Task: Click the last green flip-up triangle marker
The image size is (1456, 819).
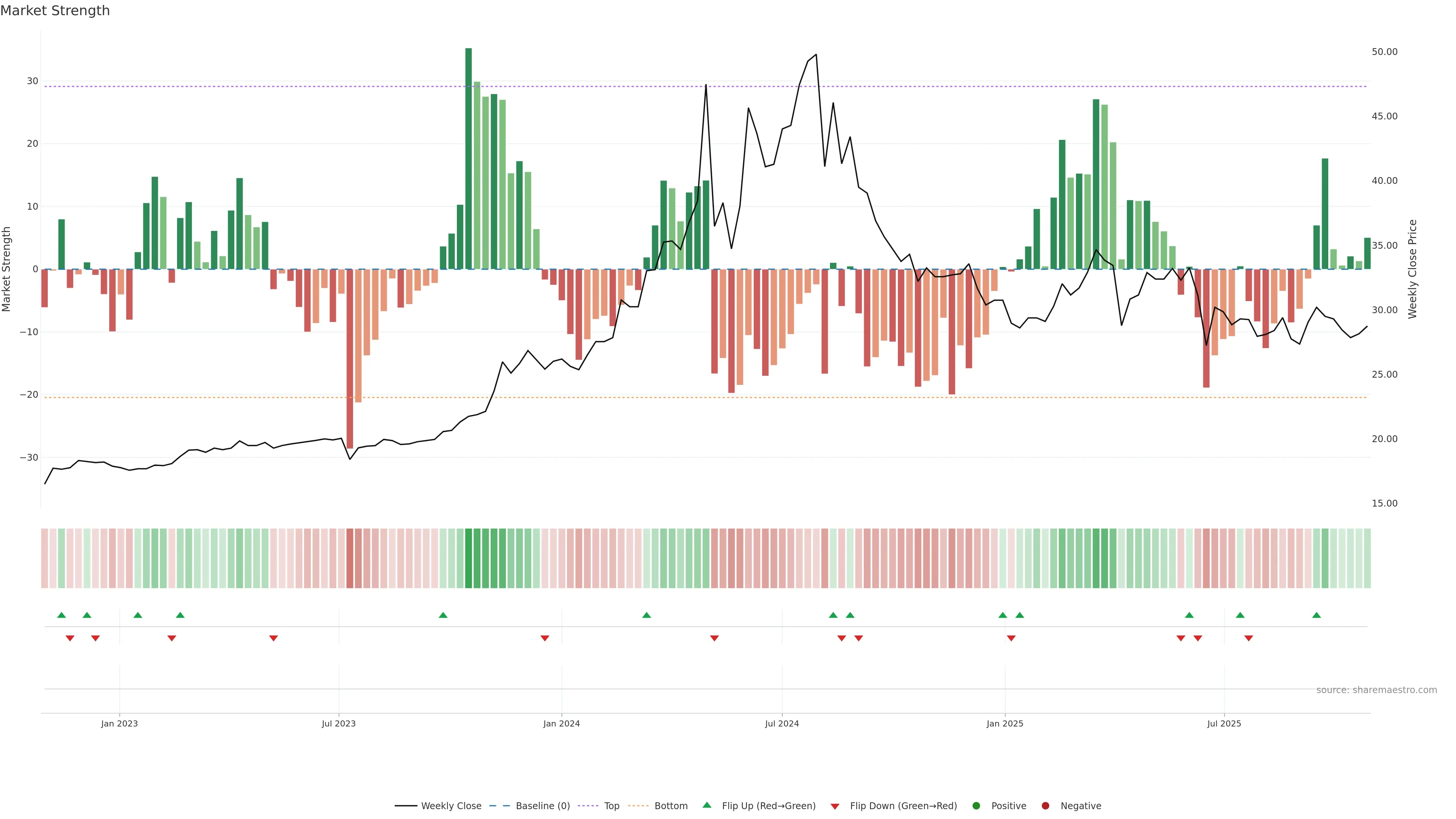Action: (1316, 615)
